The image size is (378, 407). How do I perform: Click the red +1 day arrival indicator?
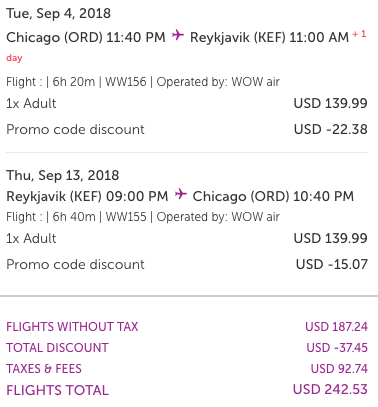tap(359, 34)
